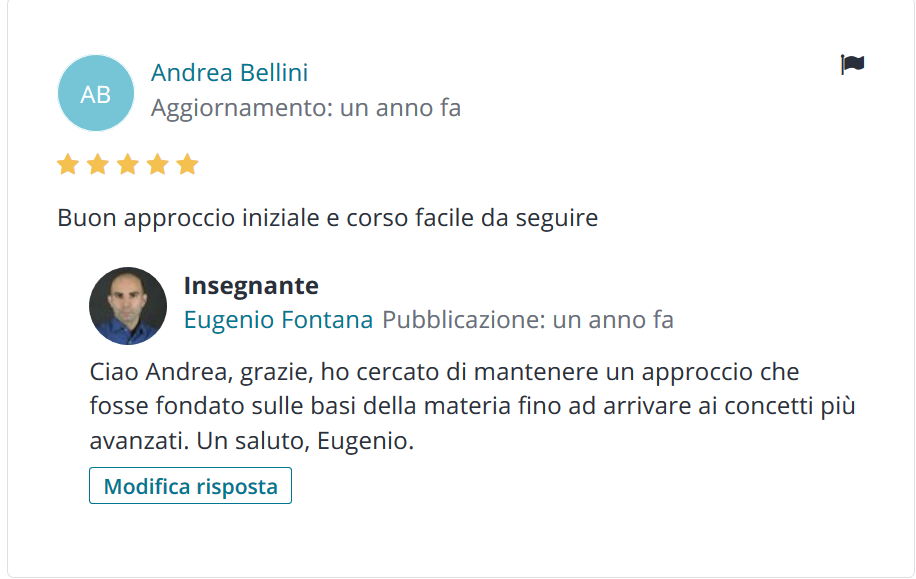
Task: Click the AB initials avatar circle
Action: tap(96, 93)
